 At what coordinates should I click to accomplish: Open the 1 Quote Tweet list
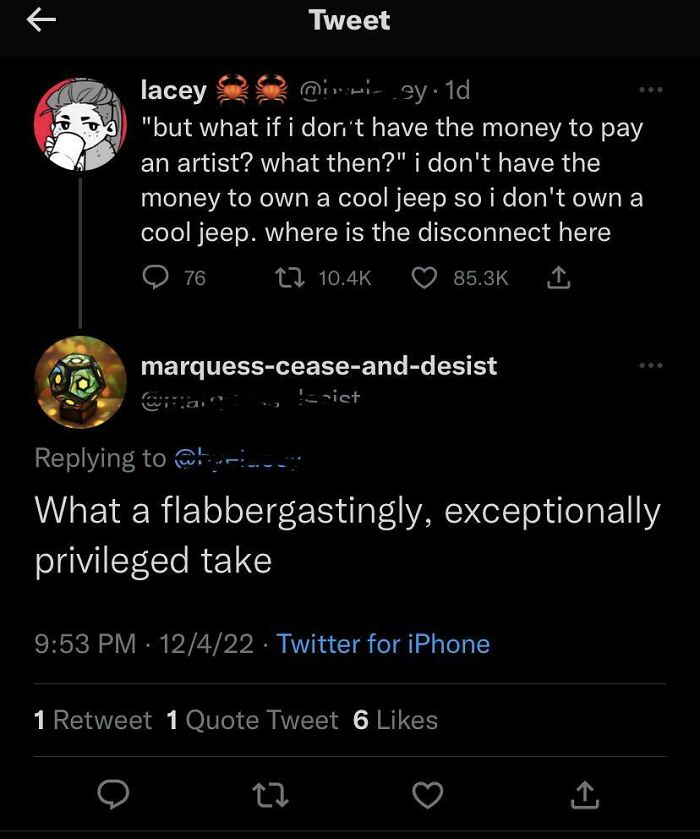249,719
